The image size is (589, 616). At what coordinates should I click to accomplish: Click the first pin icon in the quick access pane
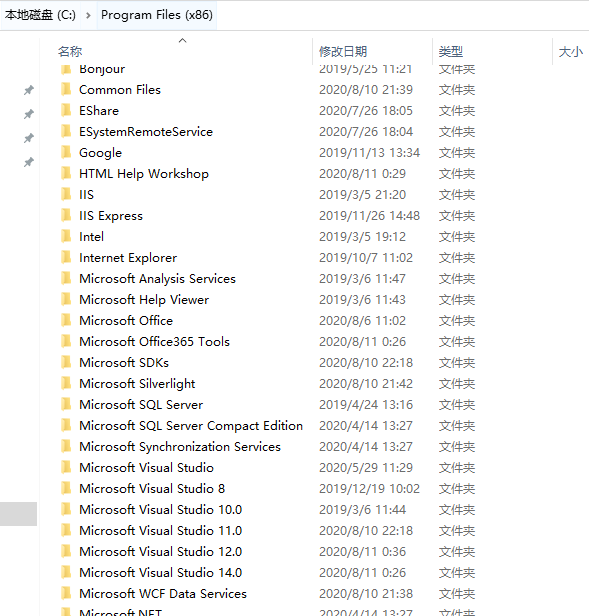point(29,90)
